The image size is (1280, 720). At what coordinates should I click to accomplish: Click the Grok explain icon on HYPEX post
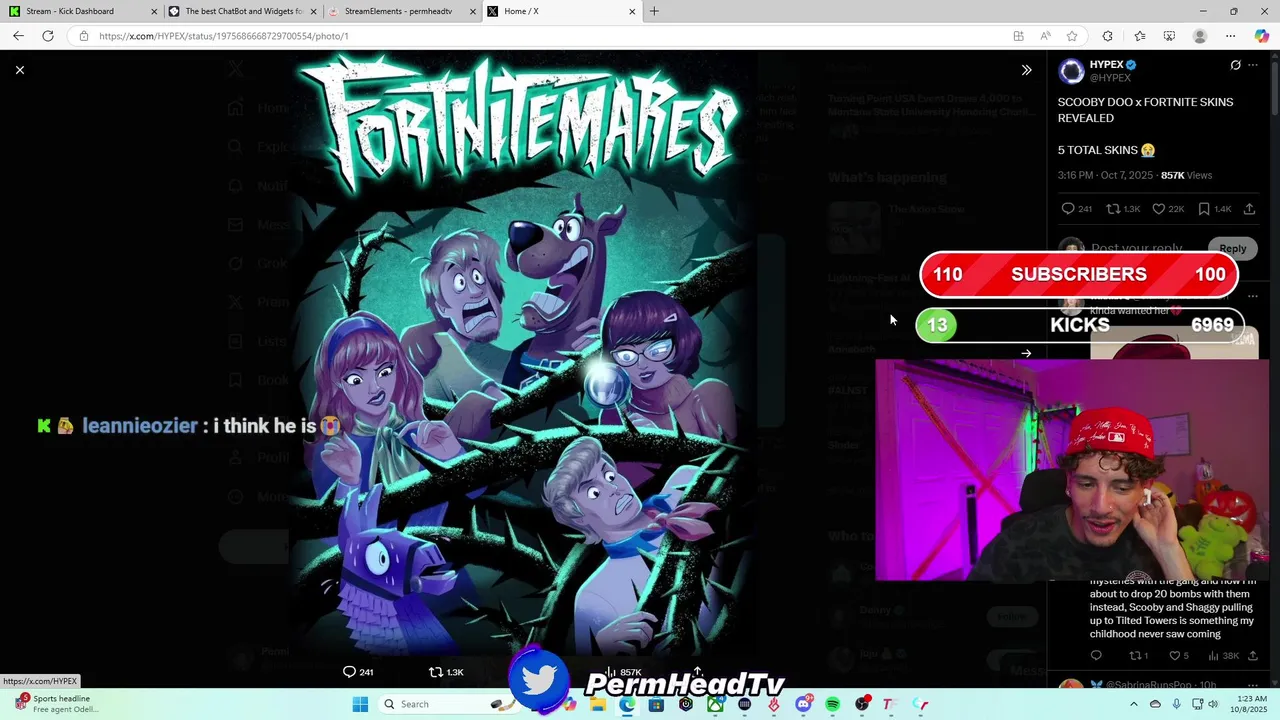(1235, 65)
